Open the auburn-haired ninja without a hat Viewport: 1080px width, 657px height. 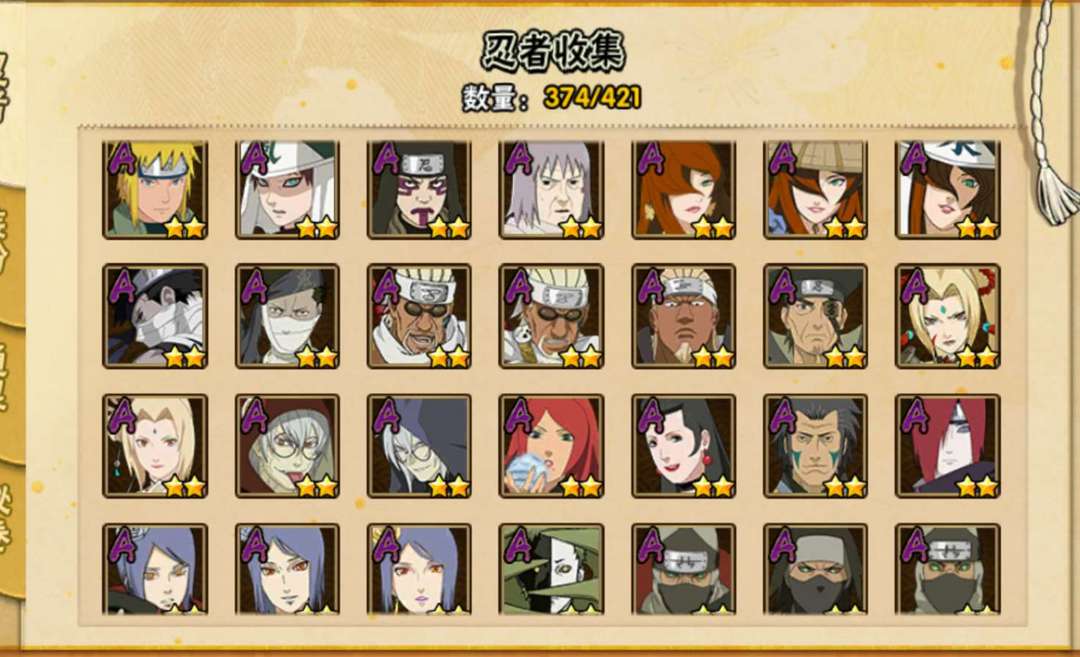pyautogui.click(x=683, y=189)
